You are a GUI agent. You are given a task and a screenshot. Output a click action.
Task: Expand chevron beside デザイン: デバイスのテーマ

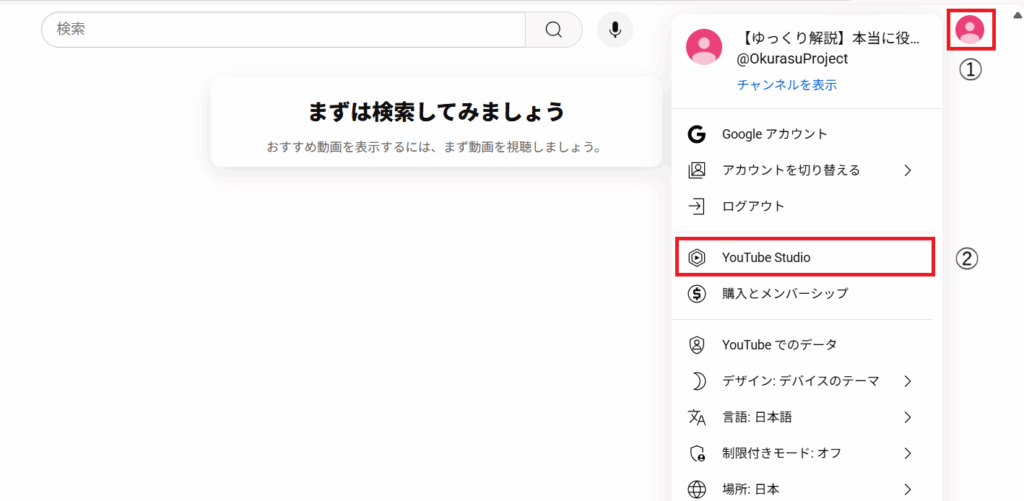coord(907,381)
